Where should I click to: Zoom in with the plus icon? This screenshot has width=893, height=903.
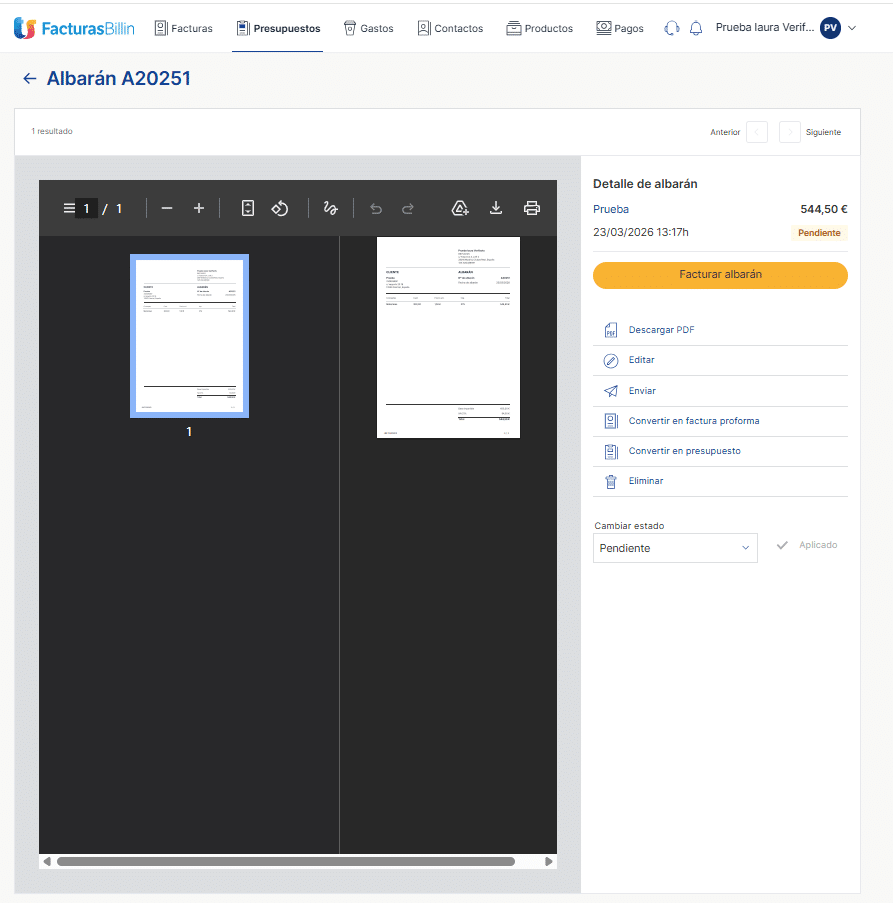coord(199,208)
